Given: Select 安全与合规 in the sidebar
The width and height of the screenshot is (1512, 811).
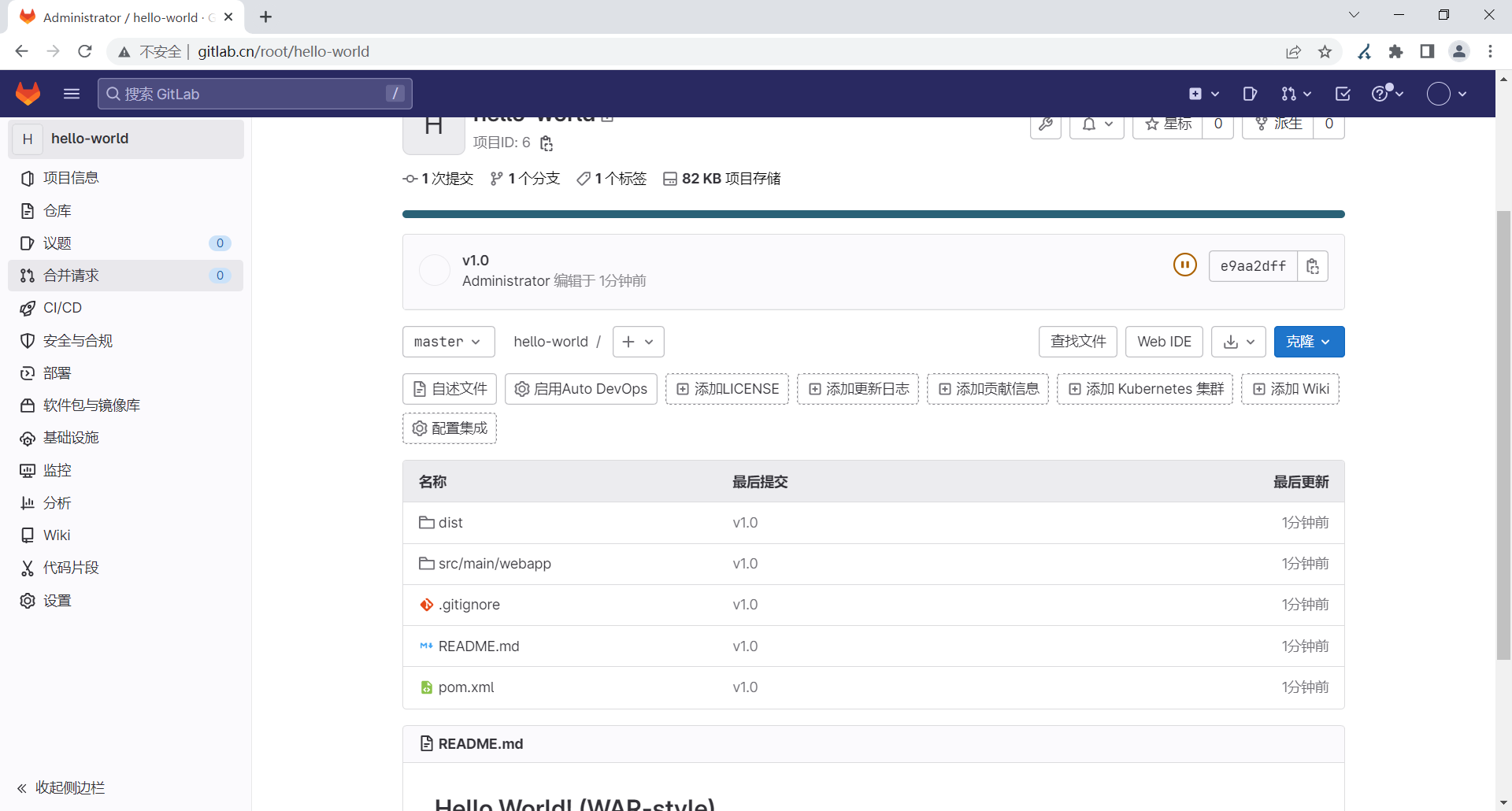Looking at the screenshot, I should point(126,340).
